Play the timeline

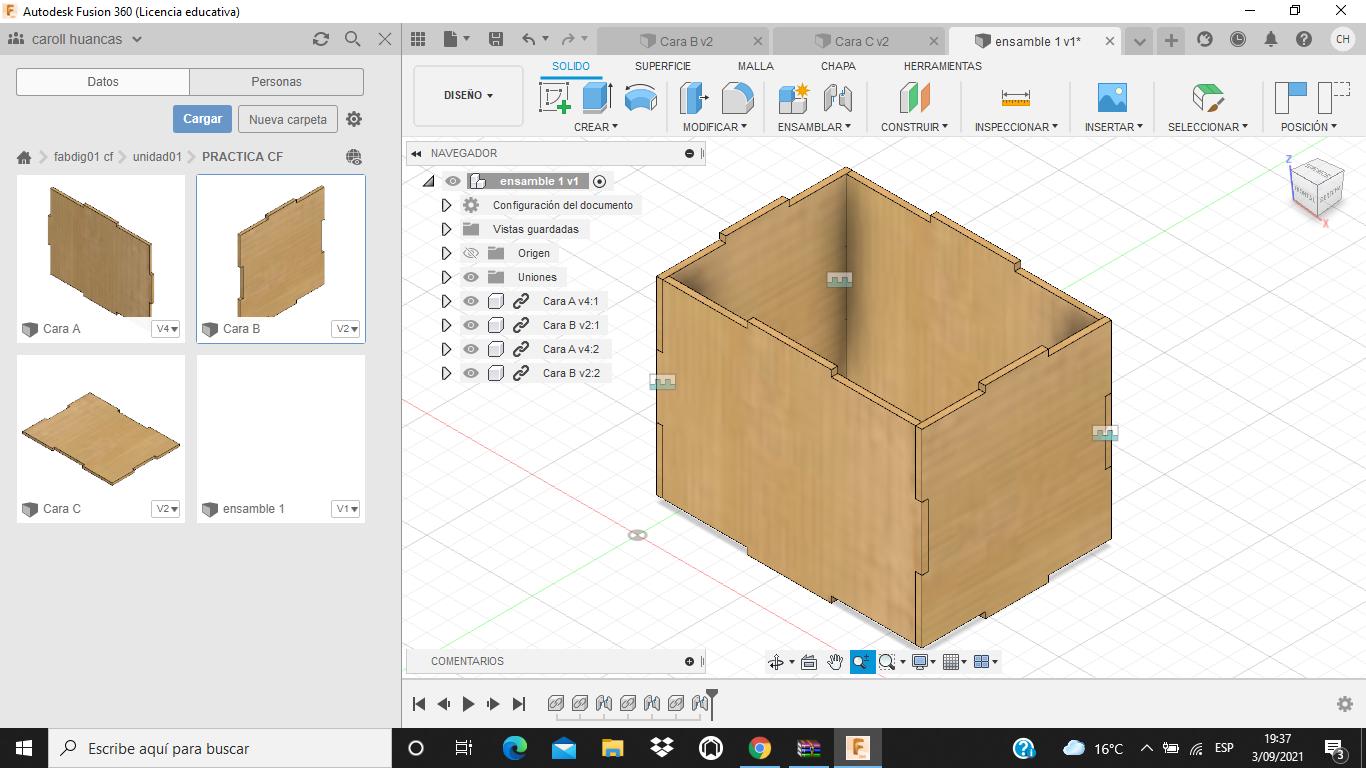(x=468, y=704)
